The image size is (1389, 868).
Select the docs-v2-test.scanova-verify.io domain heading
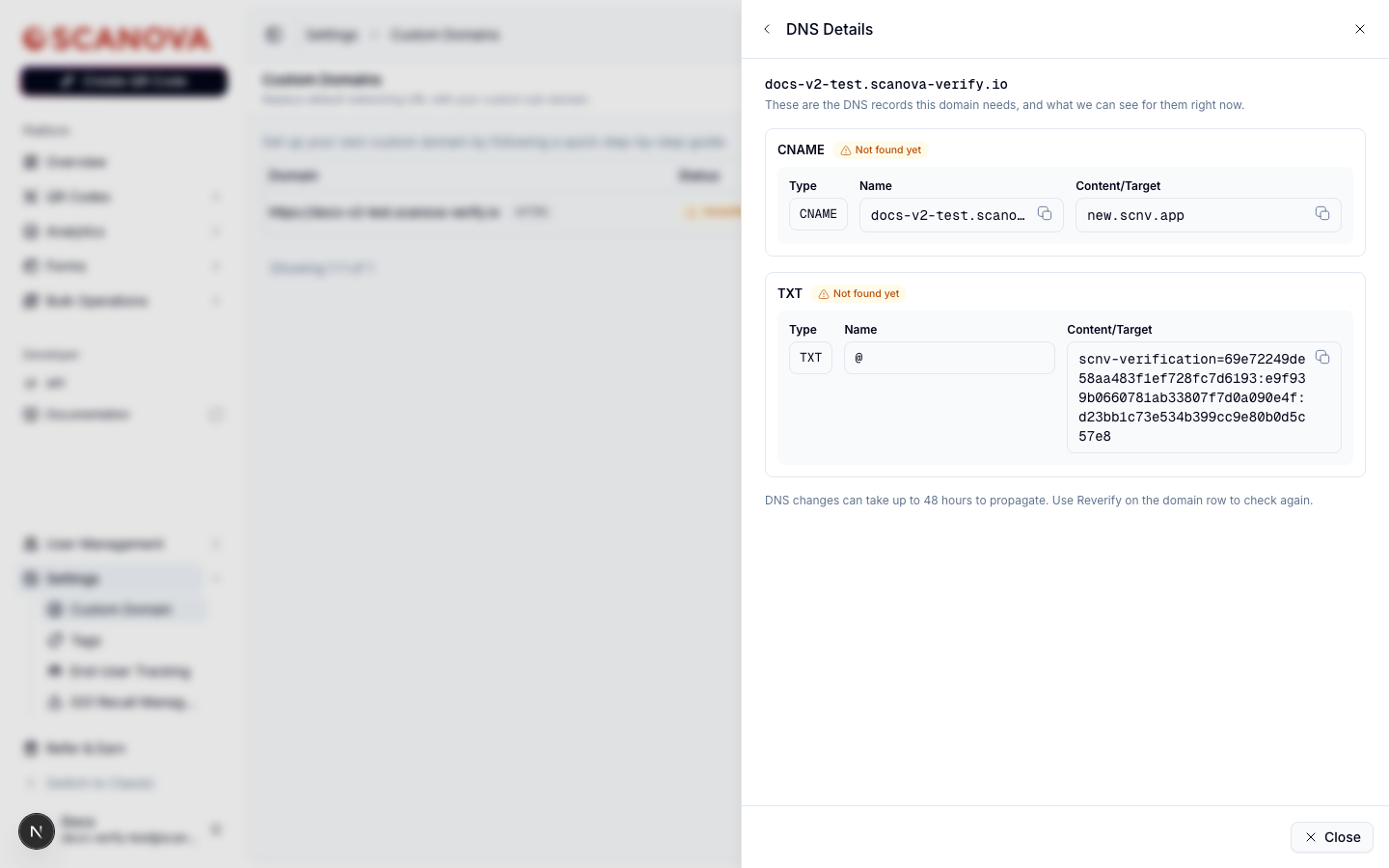tap(886, 84)
